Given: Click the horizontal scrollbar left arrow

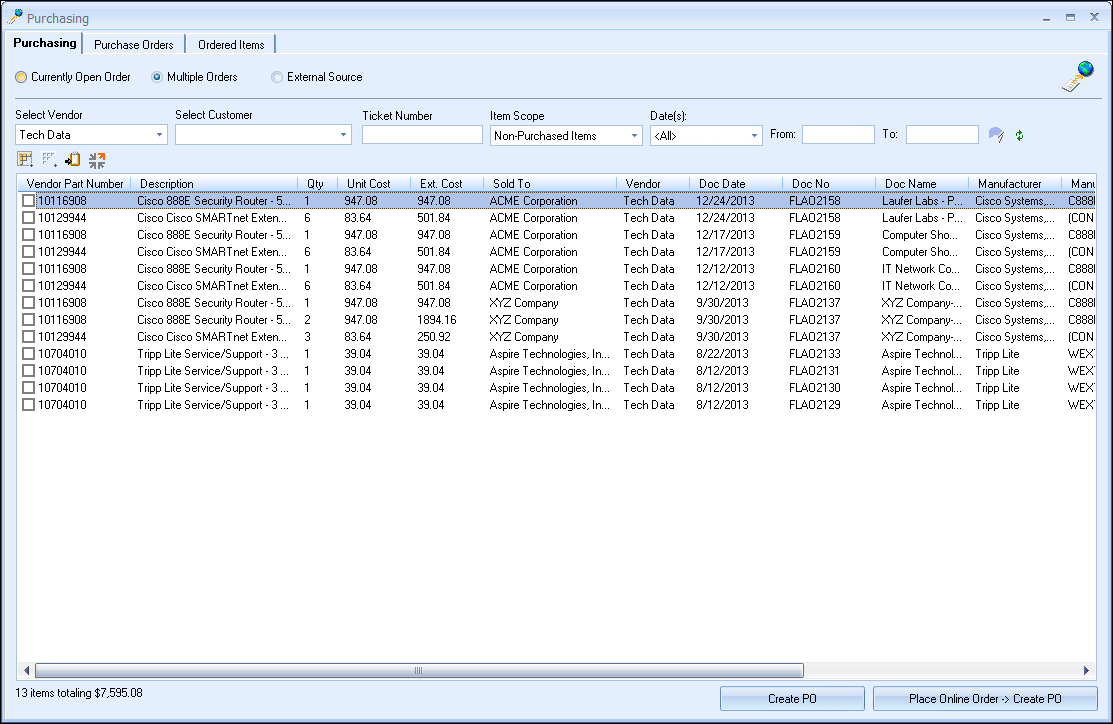Looking at the screenshot, I should (27, 670).
